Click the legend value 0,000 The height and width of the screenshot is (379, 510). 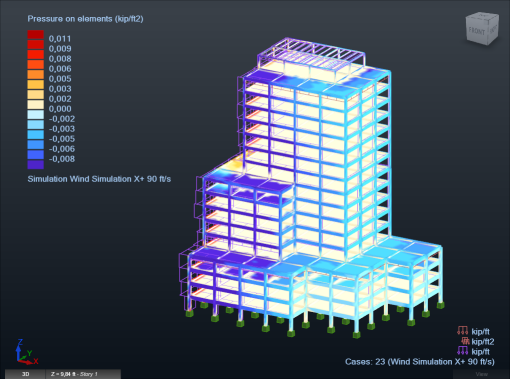(60, 109)
